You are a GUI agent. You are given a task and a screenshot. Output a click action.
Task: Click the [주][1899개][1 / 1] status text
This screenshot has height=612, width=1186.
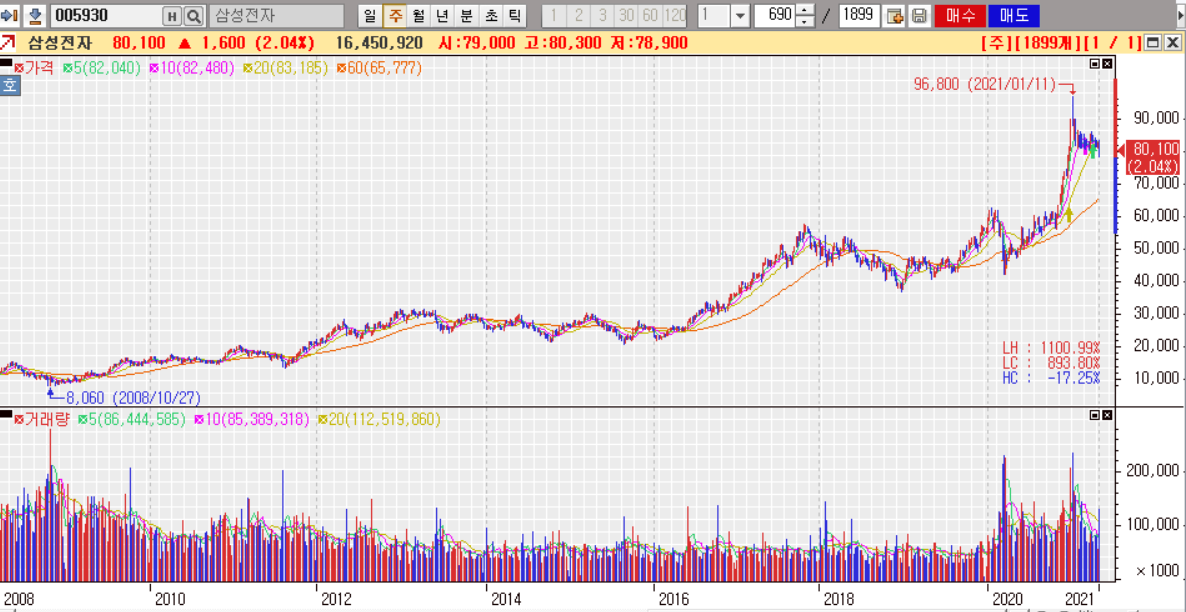[1061, 42]
